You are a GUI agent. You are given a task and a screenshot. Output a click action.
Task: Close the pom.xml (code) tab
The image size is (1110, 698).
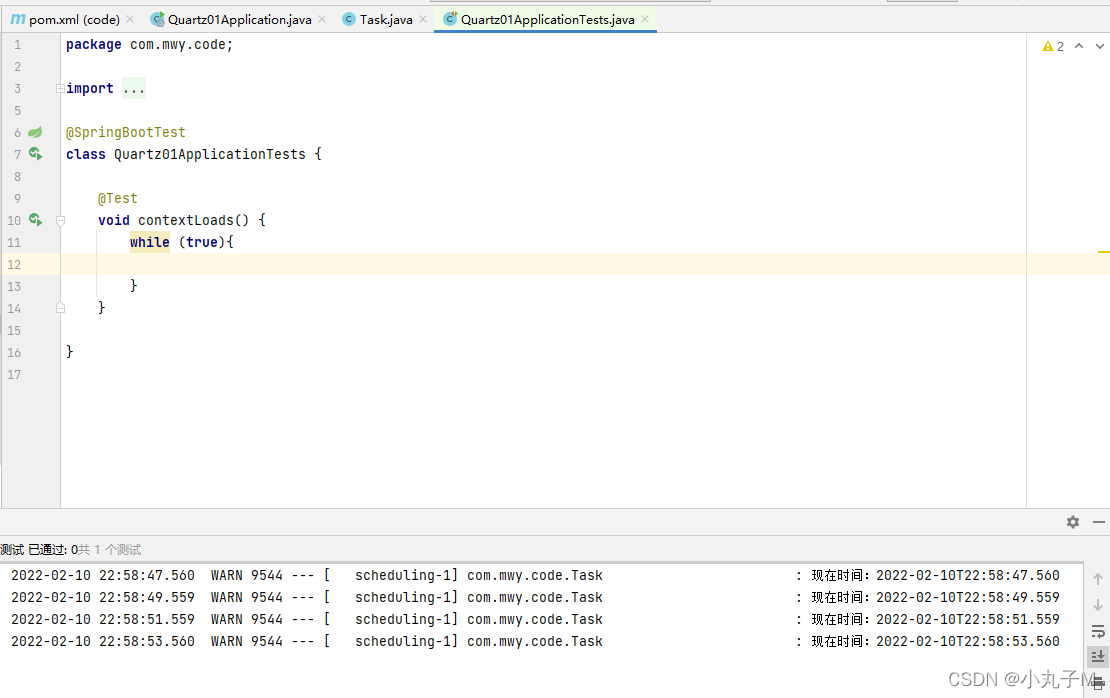pos(130,20)
